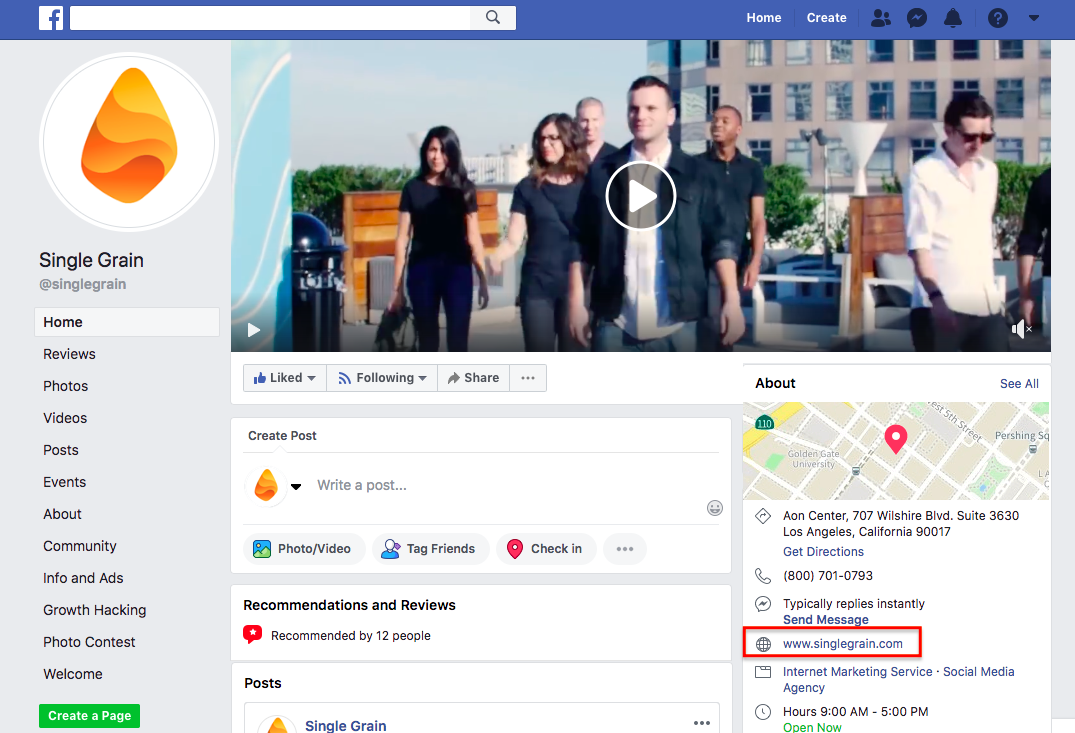Select the Home tab in page sidebar
This screenshot has width=1075, height=733.
(x=127, y=322)
